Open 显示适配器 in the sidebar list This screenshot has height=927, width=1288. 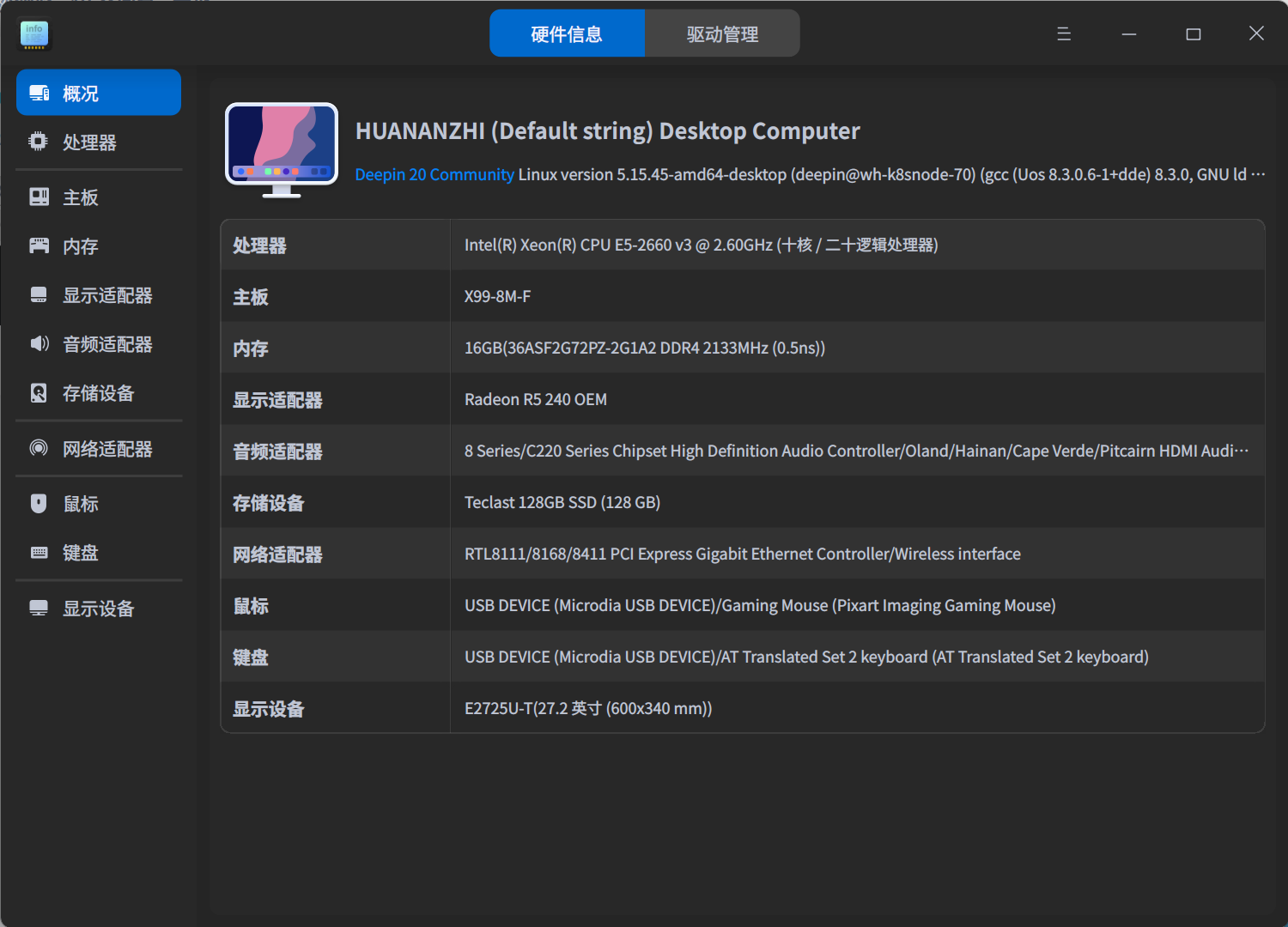[x=99, y=294]
